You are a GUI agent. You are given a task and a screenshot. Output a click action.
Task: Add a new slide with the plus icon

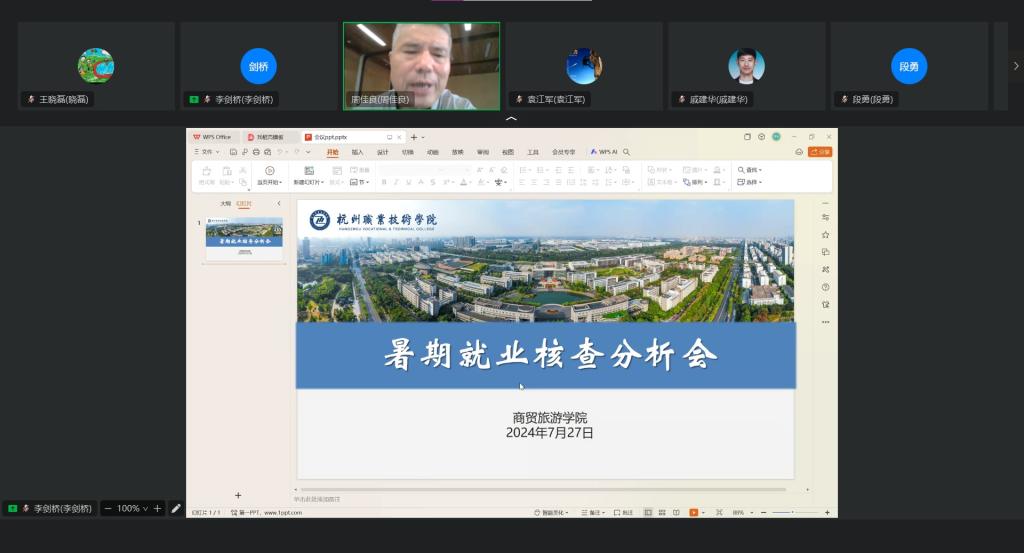click(238, 495)
